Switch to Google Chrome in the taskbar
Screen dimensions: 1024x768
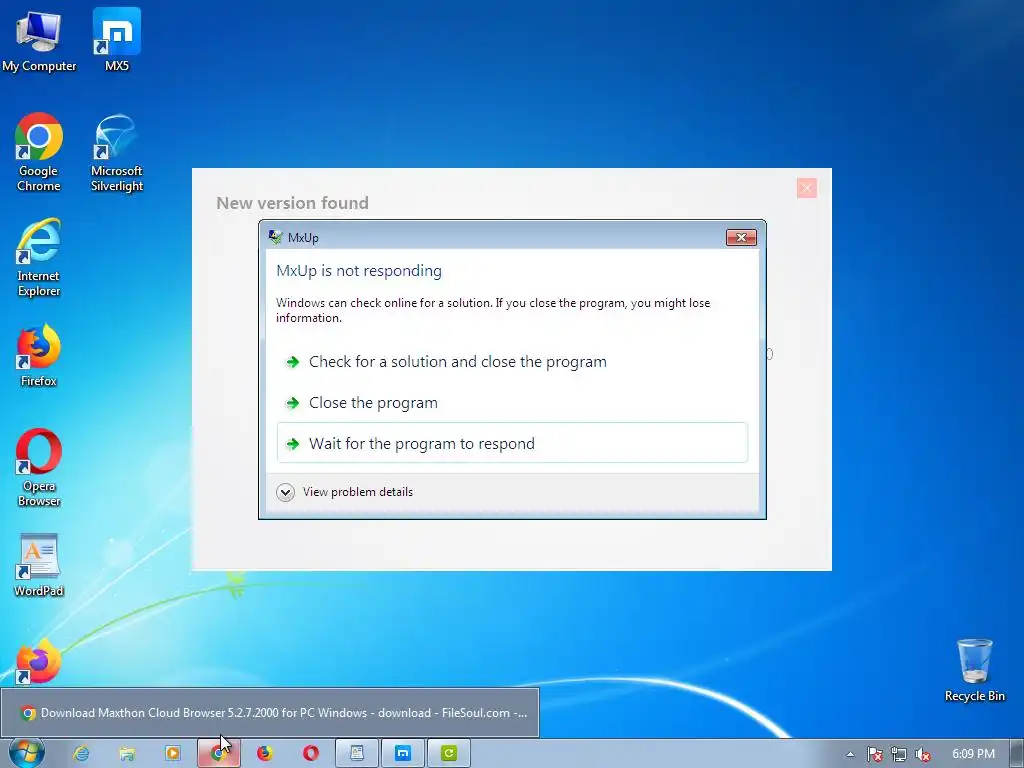tap(219, 754)
